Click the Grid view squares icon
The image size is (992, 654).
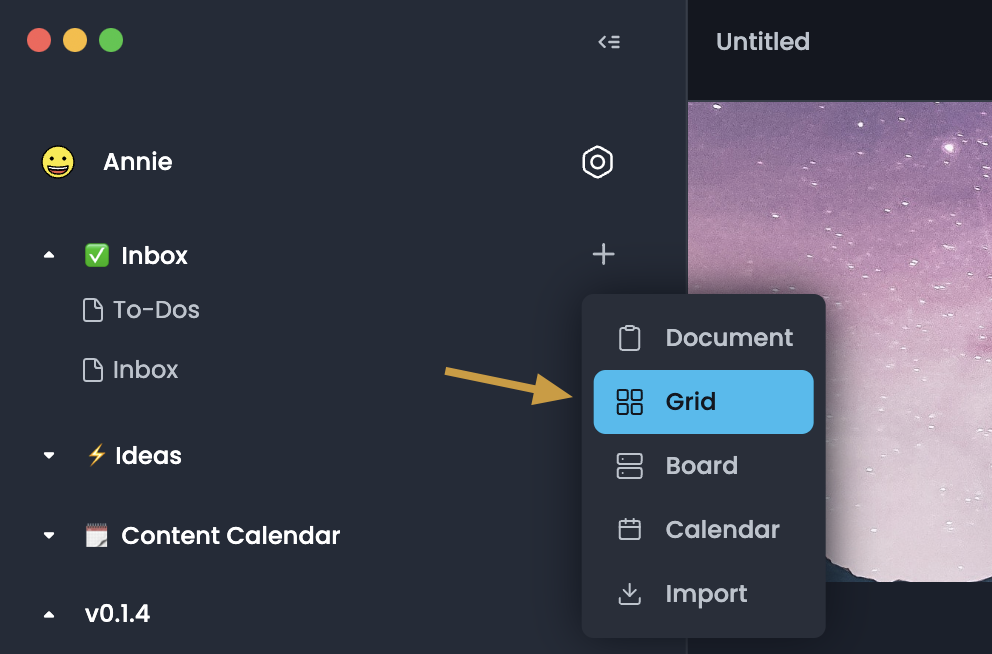click(x=630, y=402)
